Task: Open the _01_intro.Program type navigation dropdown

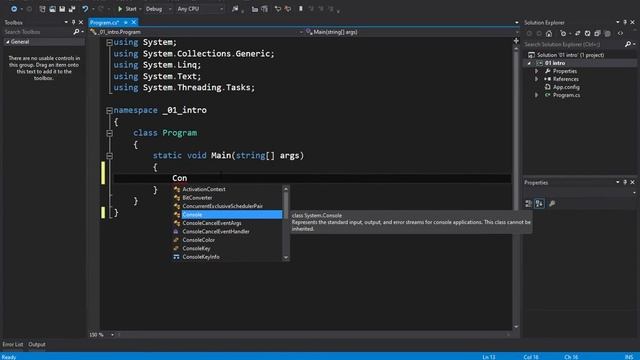Action: 196,32
